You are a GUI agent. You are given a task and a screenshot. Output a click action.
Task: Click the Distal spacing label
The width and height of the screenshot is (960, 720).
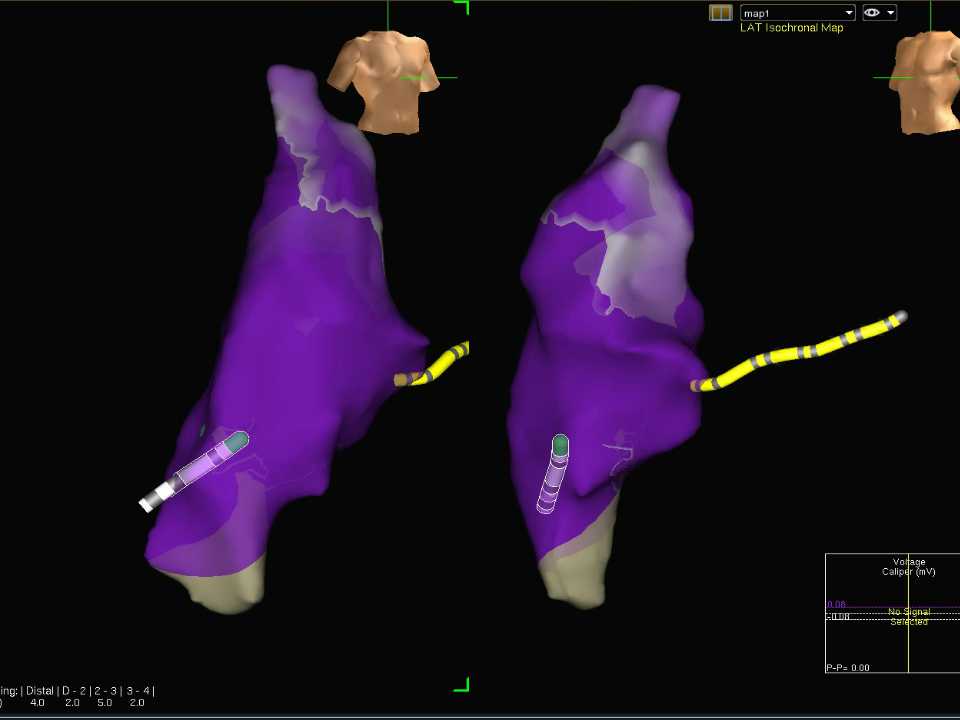pos(38,691)
